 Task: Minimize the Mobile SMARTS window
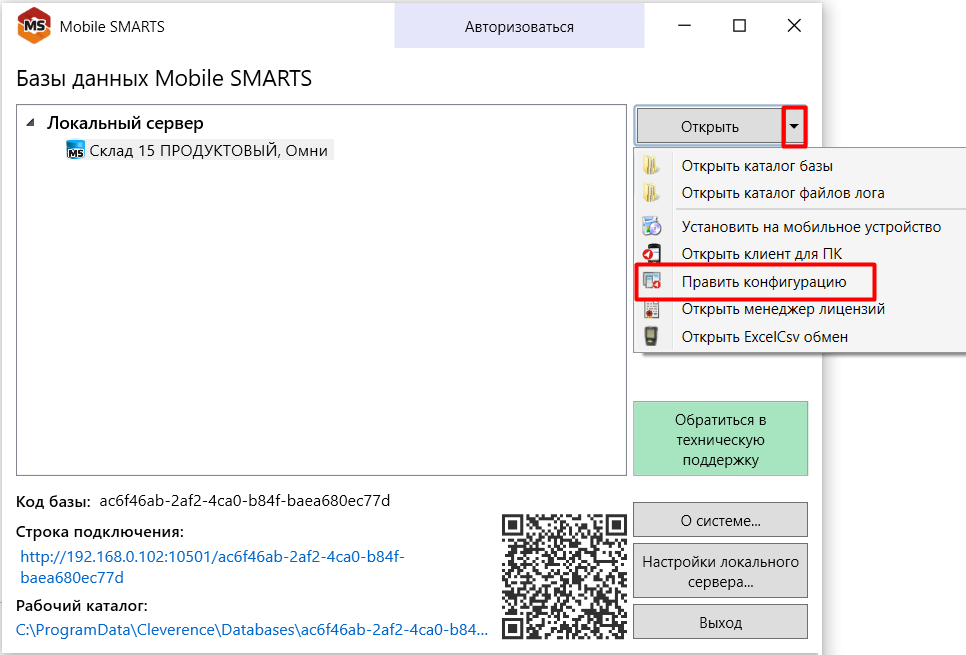[x=684, y=25]
